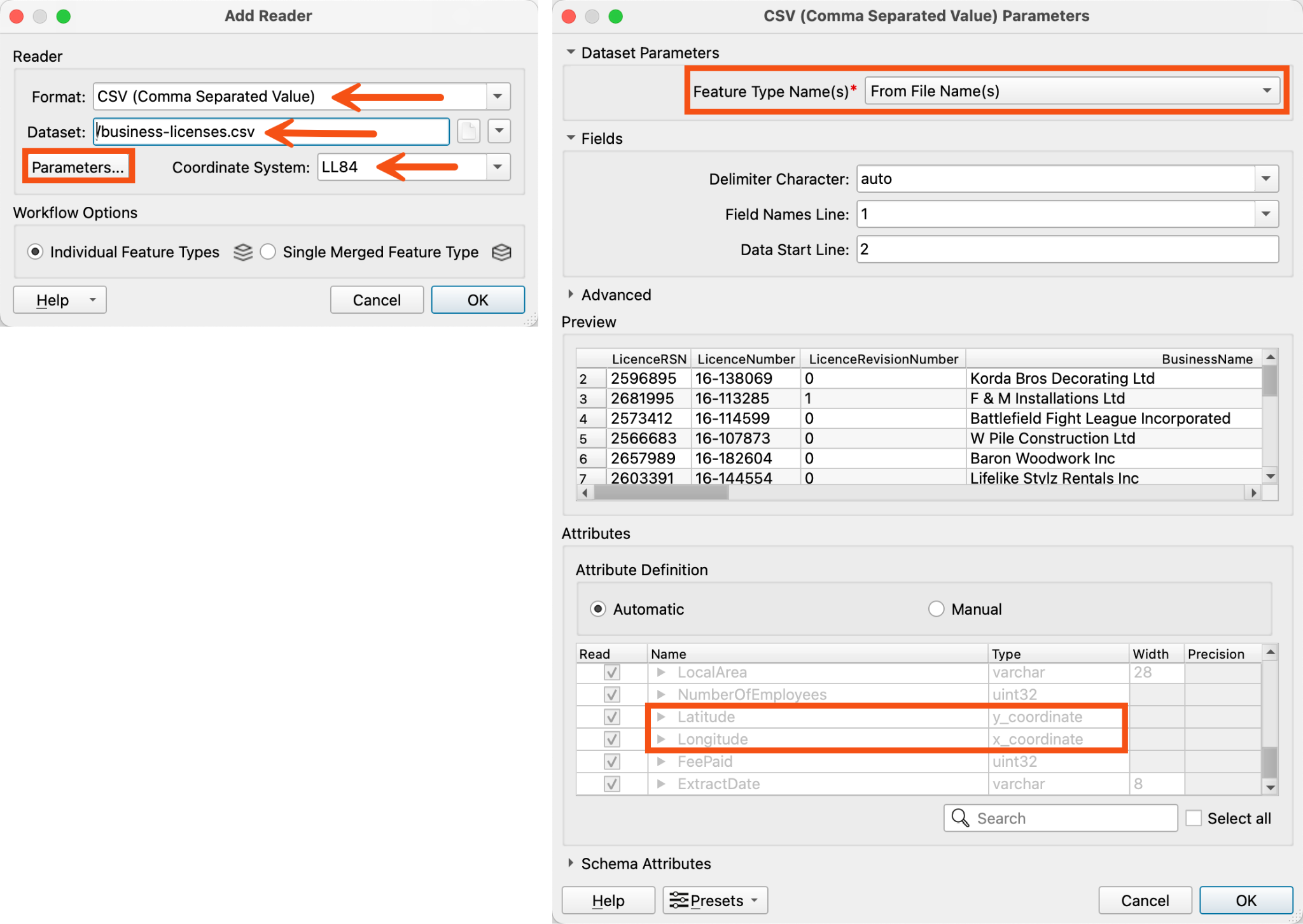Click the preview scroll right arrow
This screenshot has width=1303, height=924.
click(1253, 493)
